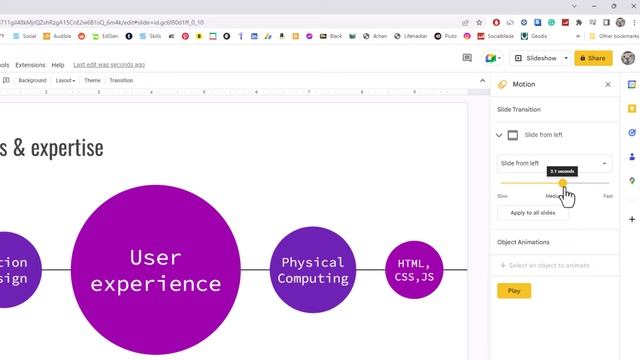Open 4chan bookmark
This screenshot has width=640, height=360.
click(375, 36)
